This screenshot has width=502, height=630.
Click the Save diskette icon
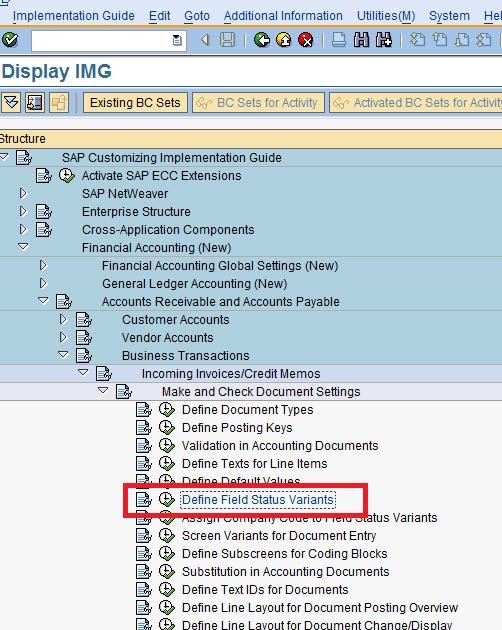click(227, 40)
